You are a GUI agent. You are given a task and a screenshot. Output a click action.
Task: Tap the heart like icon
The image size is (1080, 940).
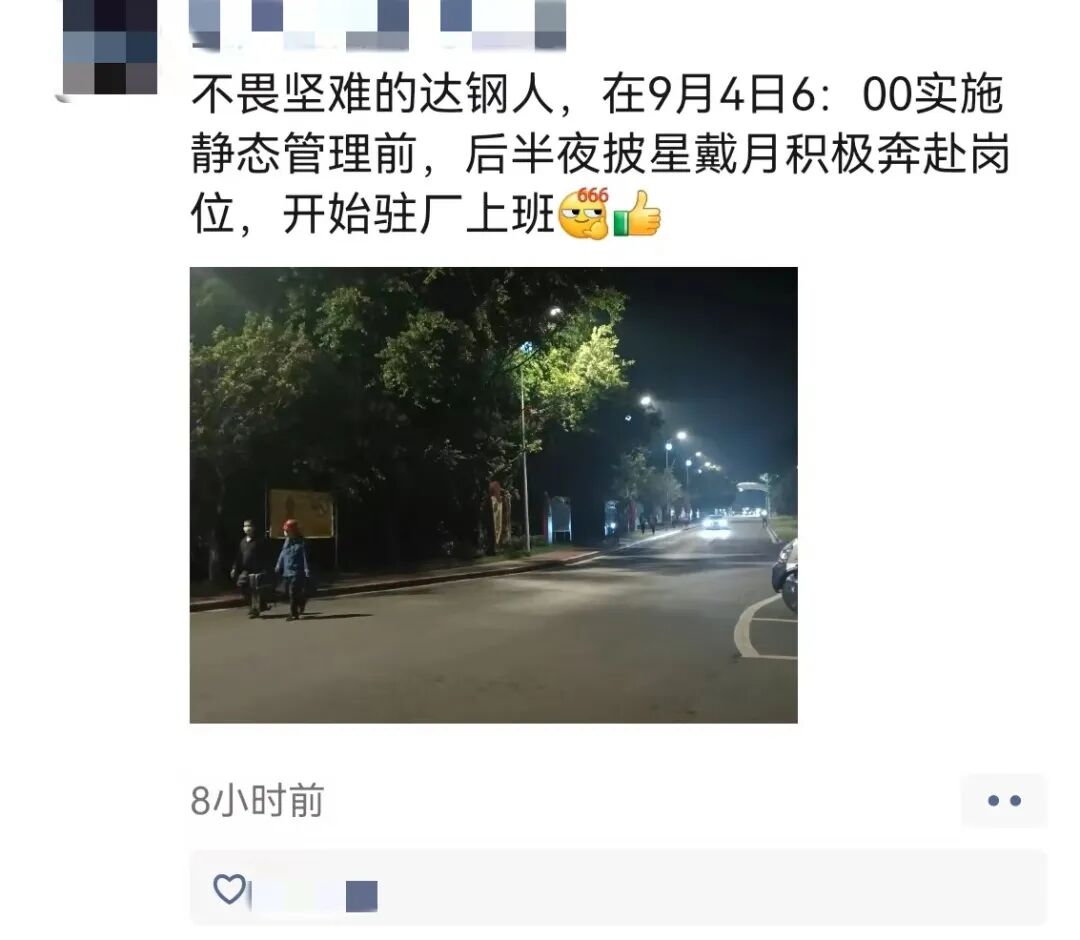229,888
